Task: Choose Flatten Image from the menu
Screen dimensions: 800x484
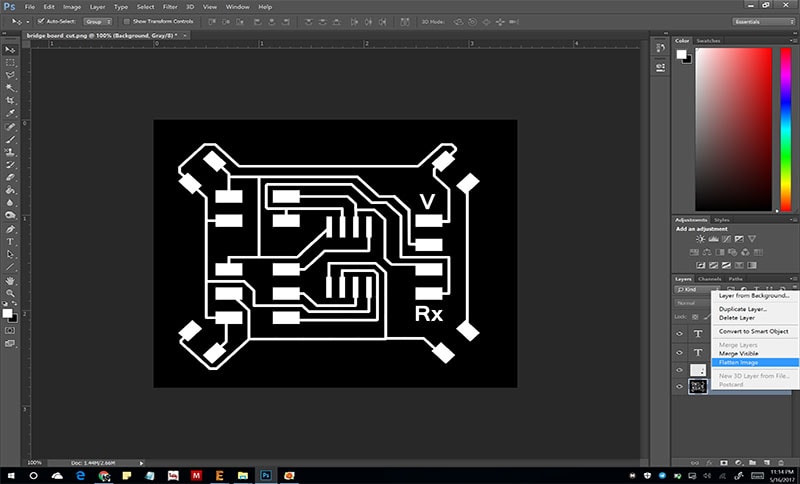Action: tap(755, 363)
